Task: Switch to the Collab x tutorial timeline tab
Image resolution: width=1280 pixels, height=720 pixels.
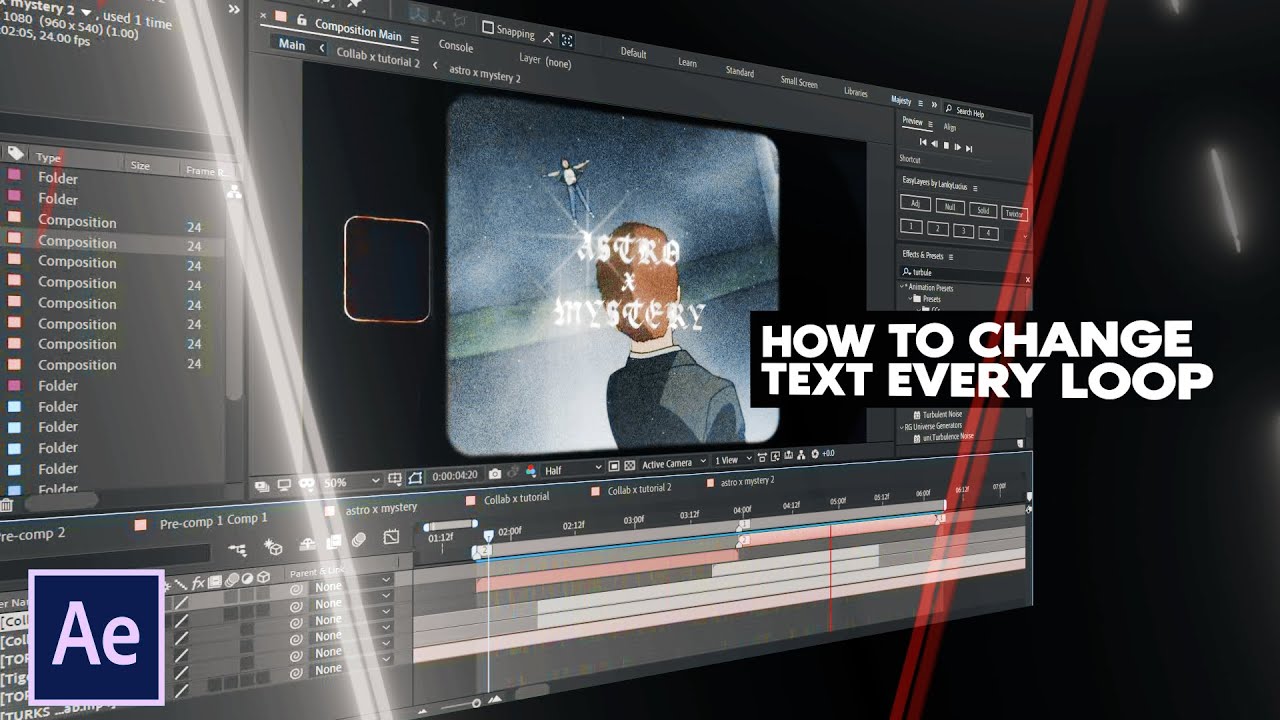Action: tap(516, 498)
